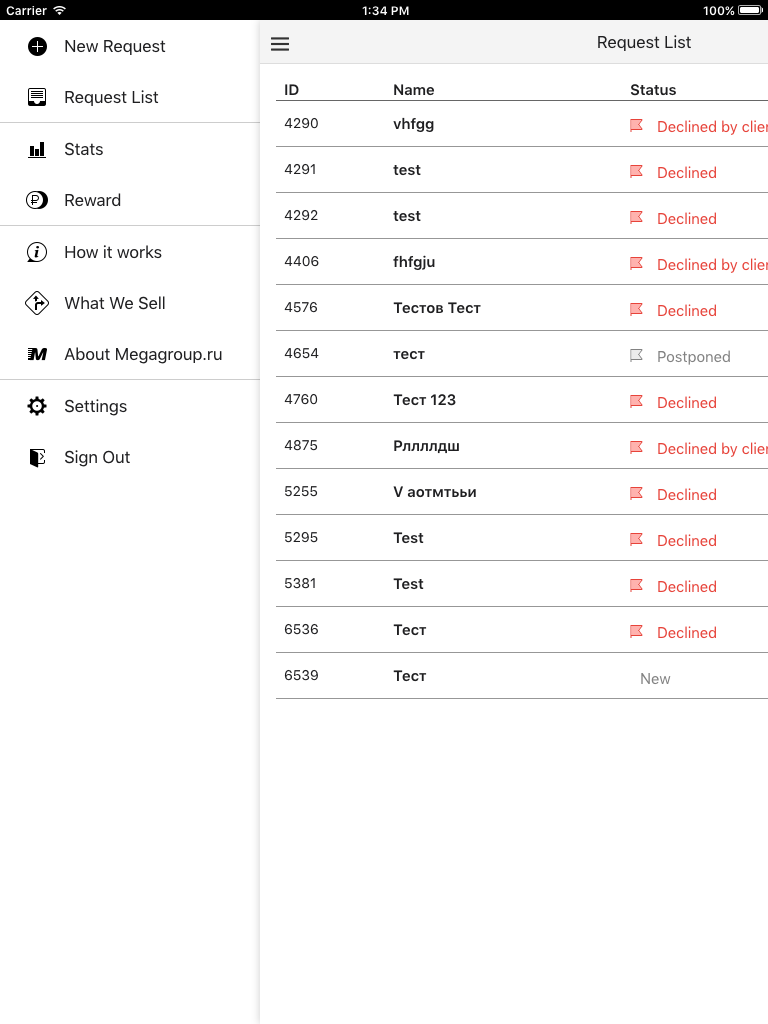Click the red flag for request 5381

636,586
